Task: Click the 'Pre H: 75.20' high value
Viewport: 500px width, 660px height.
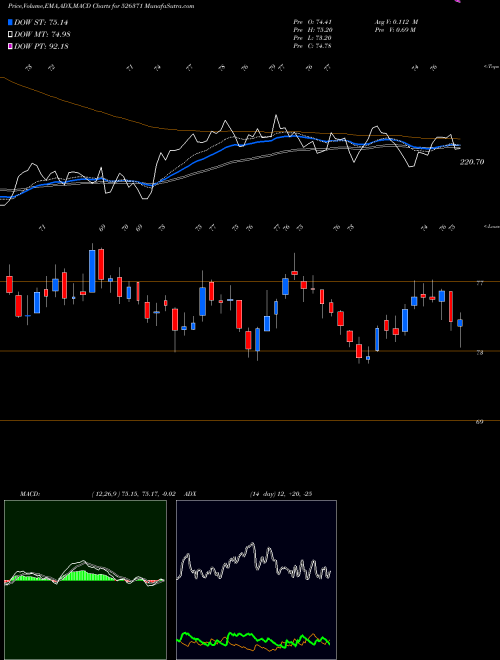Action: point(312,30)
